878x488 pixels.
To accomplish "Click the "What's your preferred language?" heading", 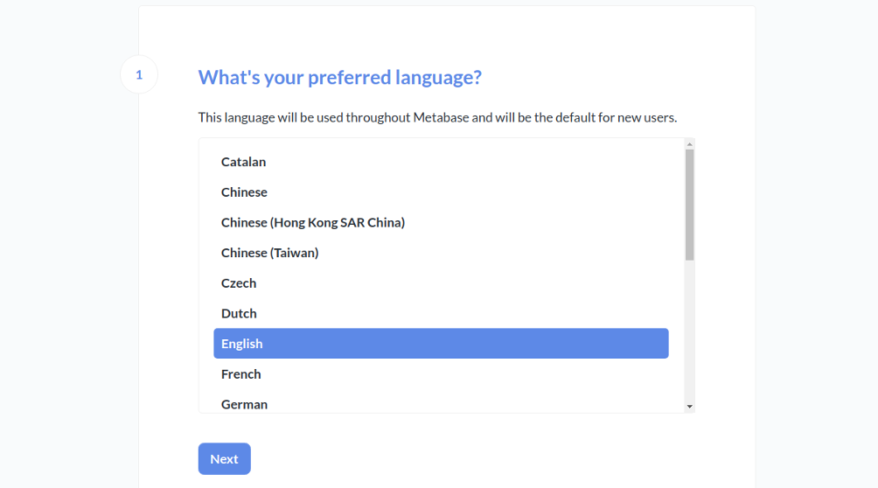I will pyautogui.click(x=340, y=77).
